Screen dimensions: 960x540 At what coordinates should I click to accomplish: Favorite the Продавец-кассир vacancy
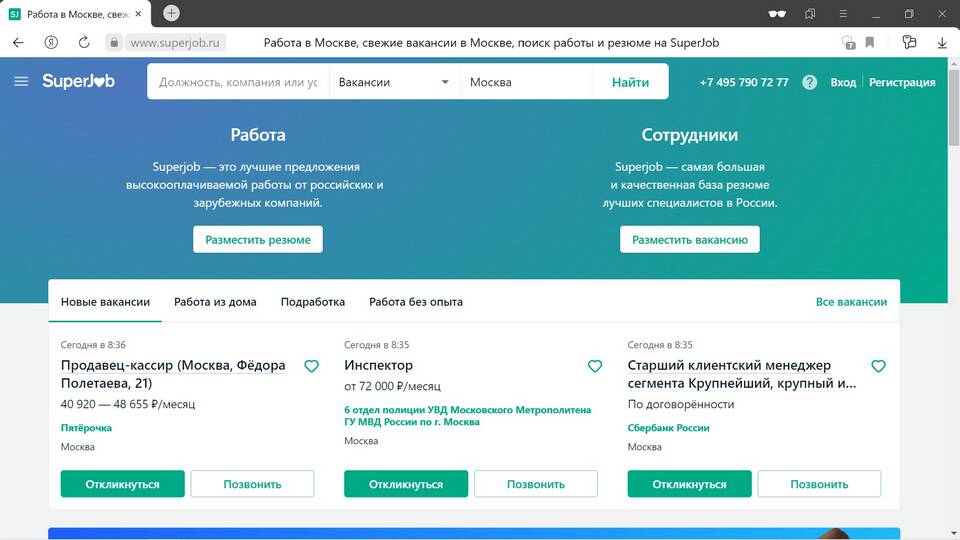coord(311,366)
